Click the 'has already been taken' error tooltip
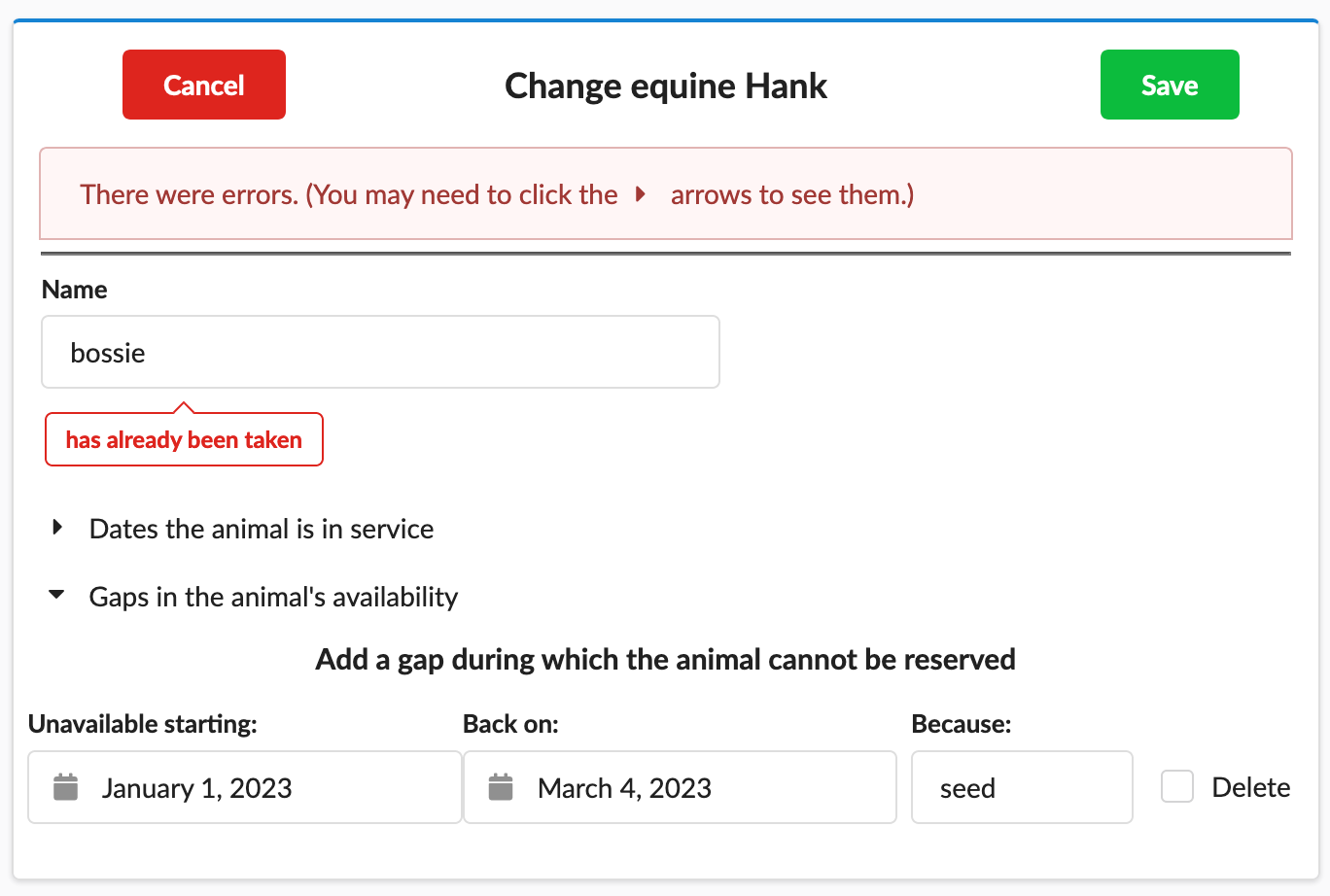The height and width of the screenshot is (896, 1330). [x=184, y=439]
